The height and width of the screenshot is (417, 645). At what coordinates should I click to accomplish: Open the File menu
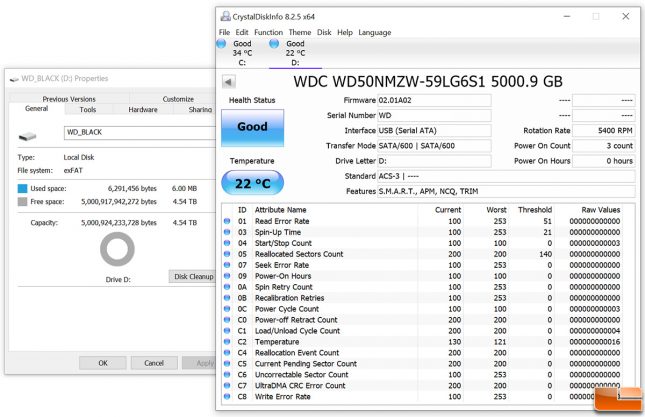click(x=224, y=32)
